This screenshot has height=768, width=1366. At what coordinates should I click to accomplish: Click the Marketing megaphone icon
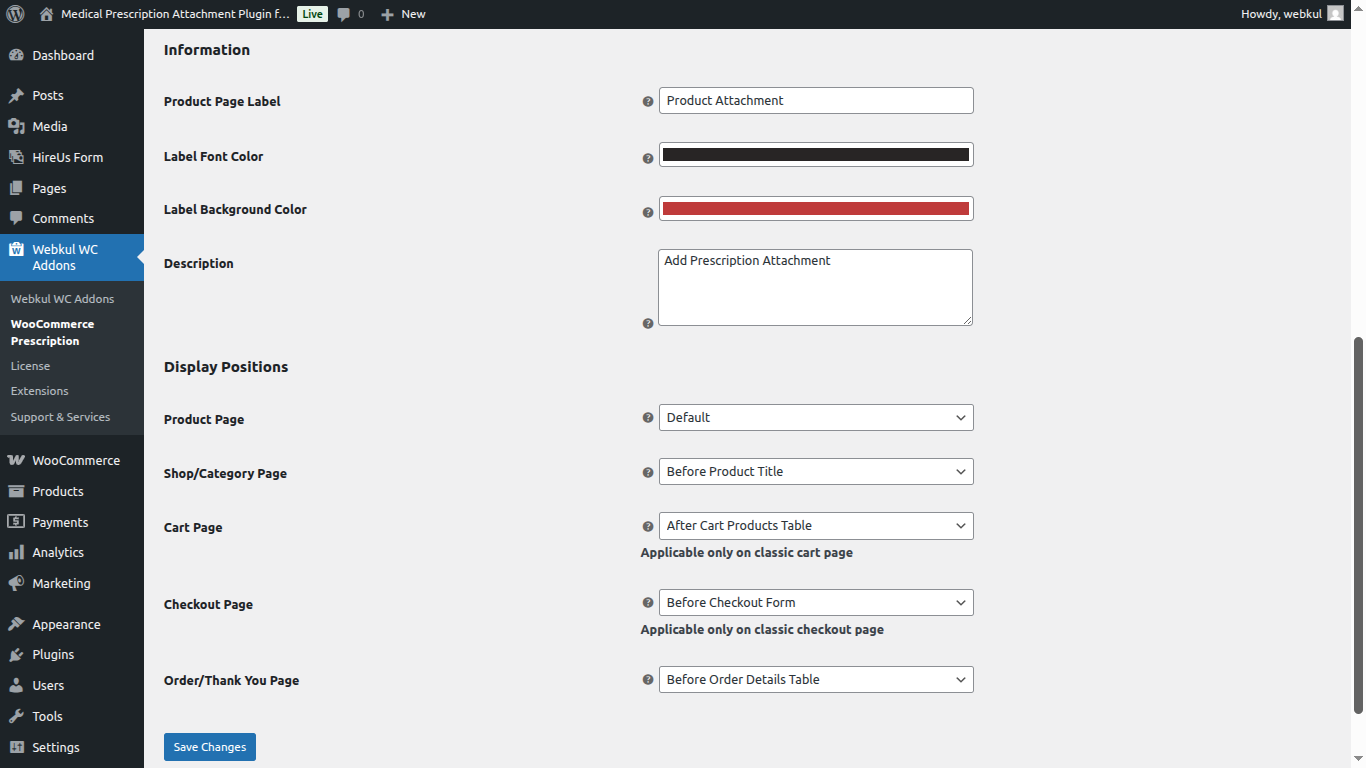[x=16, y=583]
